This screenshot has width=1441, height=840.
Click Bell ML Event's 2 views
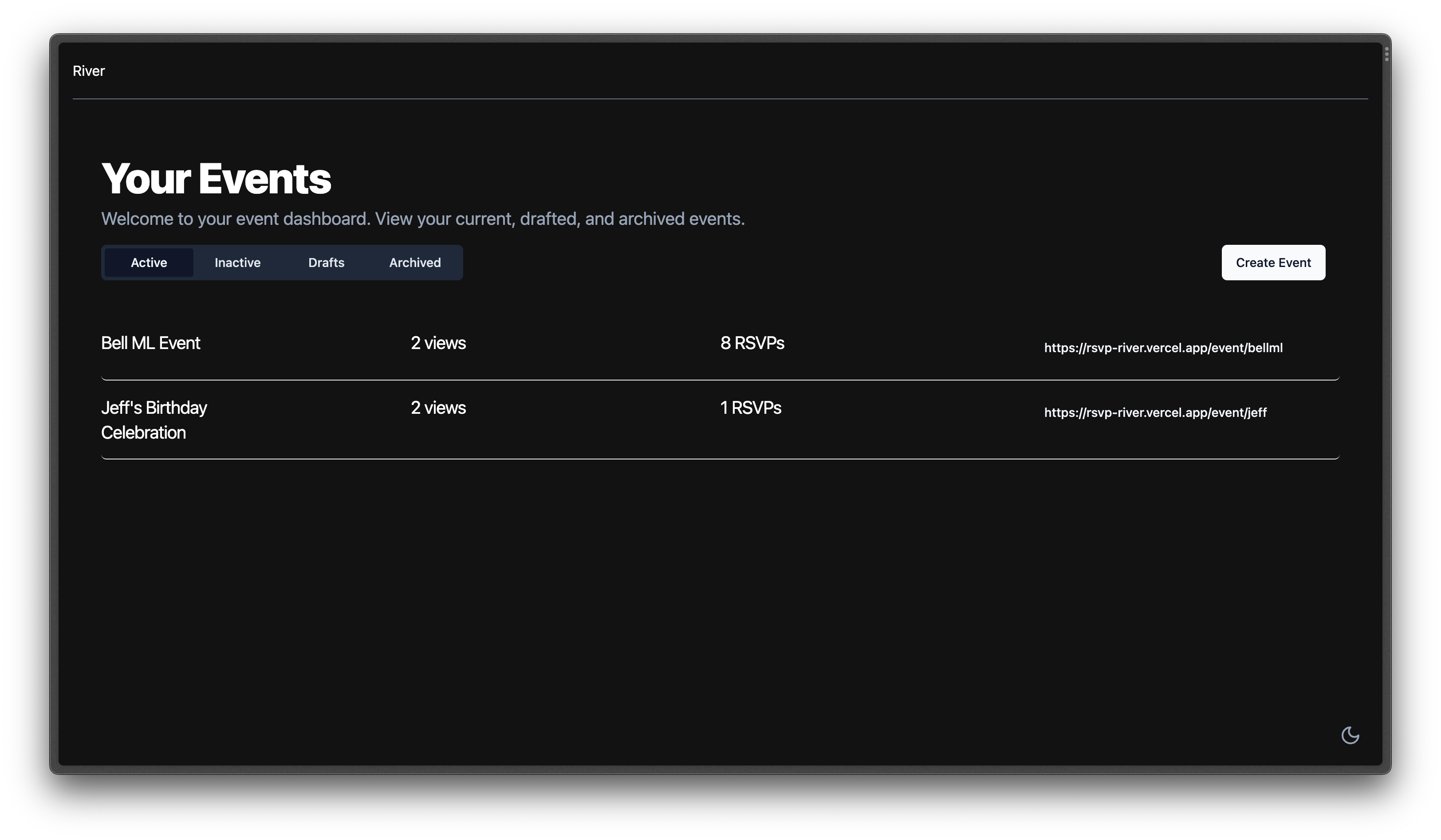(x=438, y=343)
